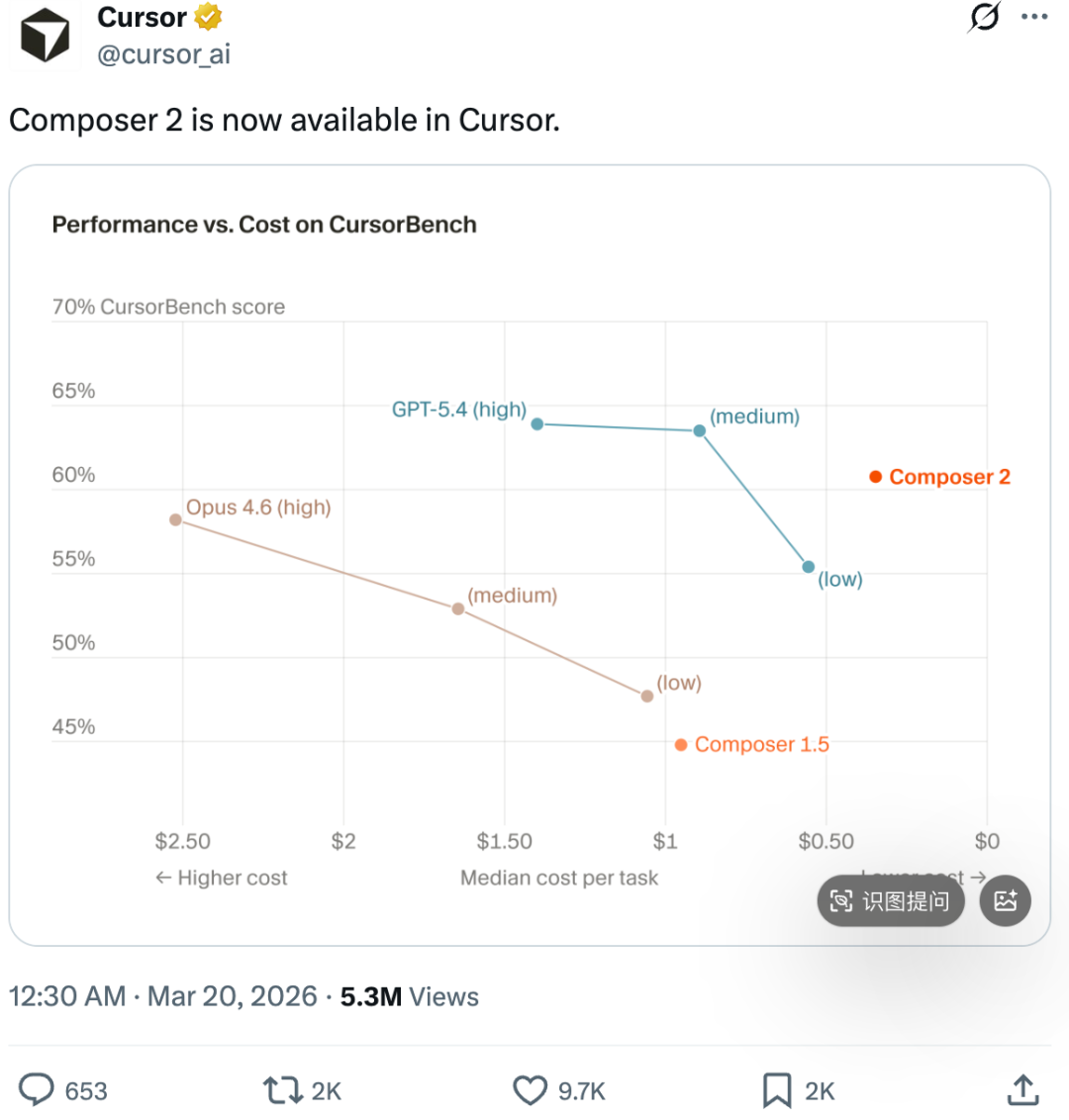Click the reply speech bubble icon
This screenshot has width=1069, height=1120.
tap(38, 1090)
